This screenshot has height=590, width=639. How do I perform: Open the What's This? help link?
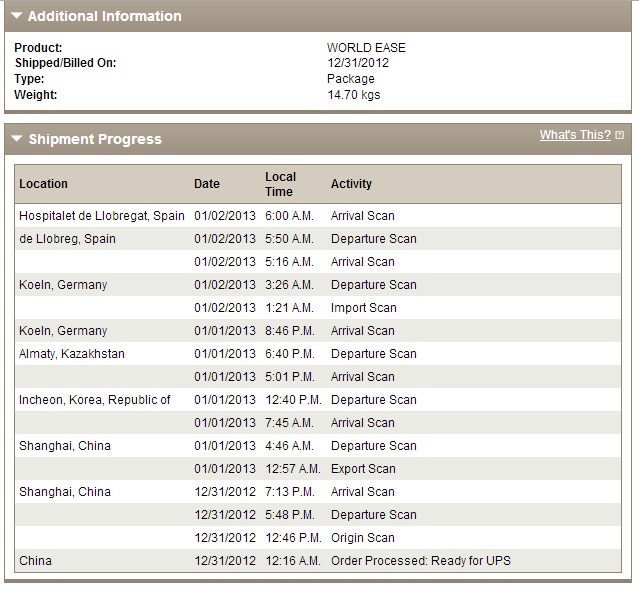[575, 135]
